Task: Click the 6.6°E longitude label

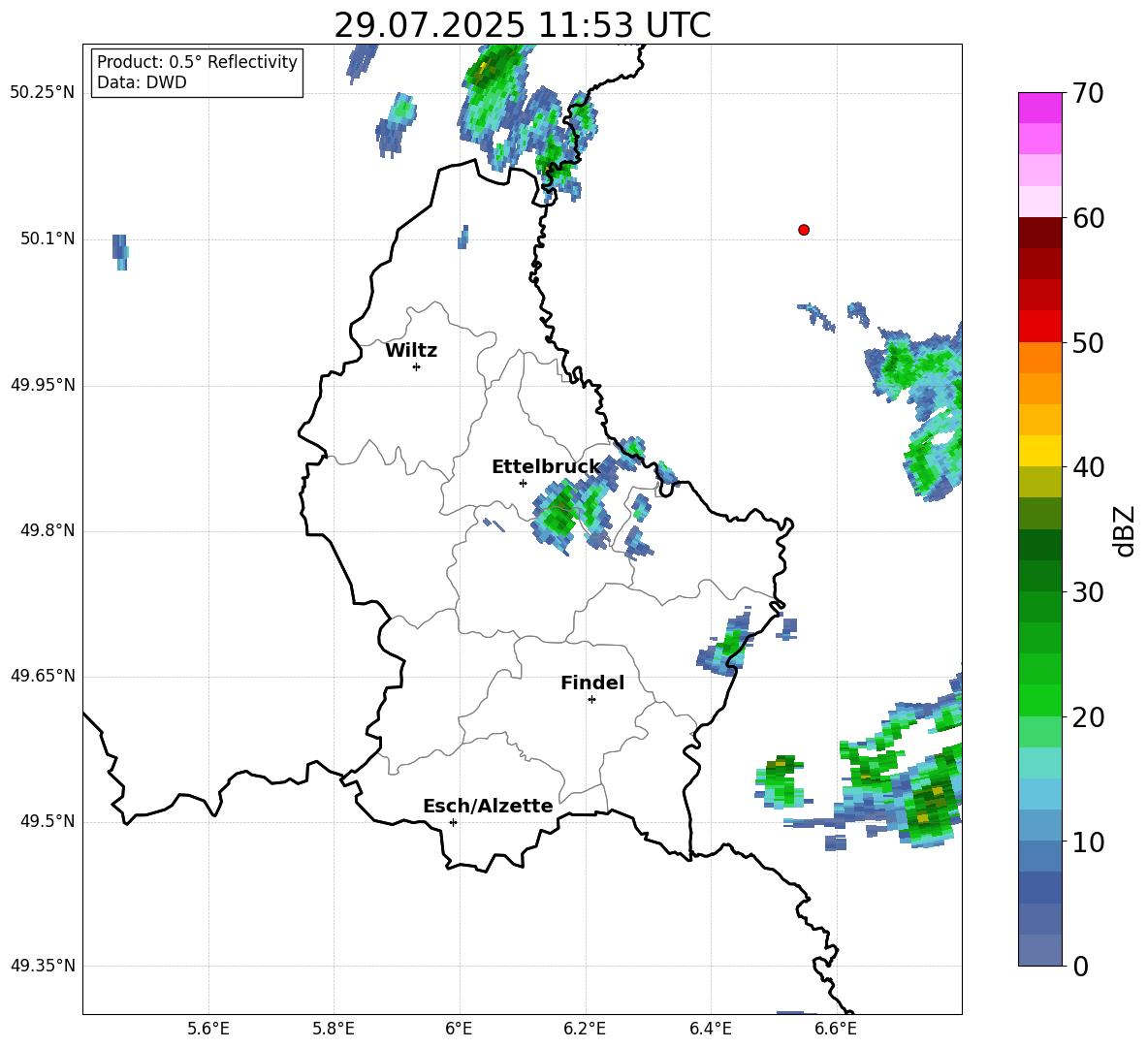Action: pyautogui.click(x=836, y=1029)
